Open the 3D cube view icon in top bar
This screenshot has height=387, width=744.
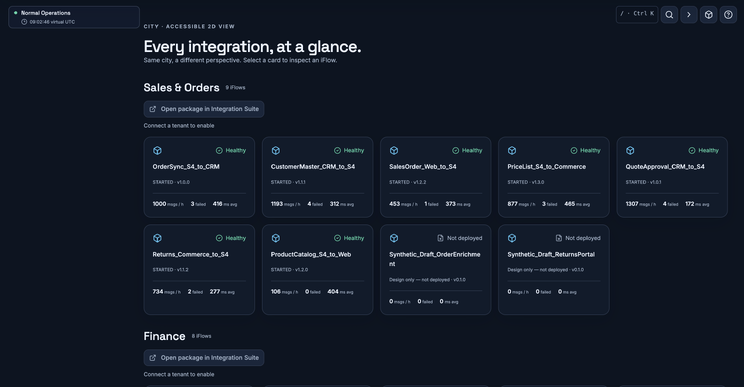708,15
